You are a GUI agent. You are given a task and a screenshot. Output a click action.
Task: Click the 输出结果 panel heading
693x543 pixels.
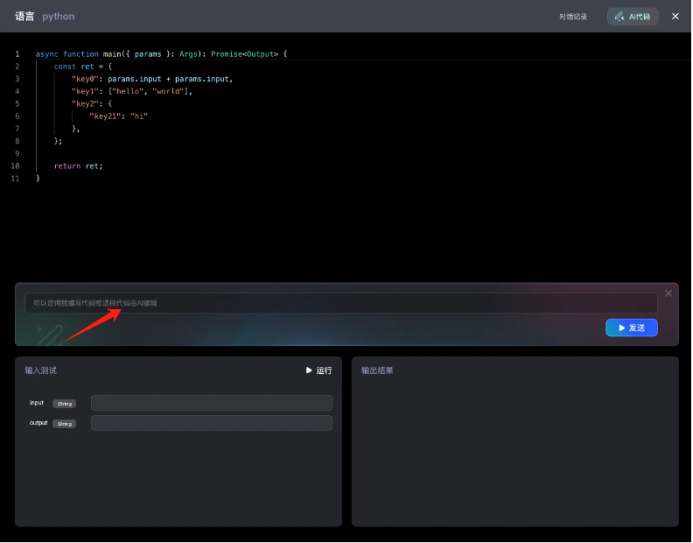click(x=377, y=370)
